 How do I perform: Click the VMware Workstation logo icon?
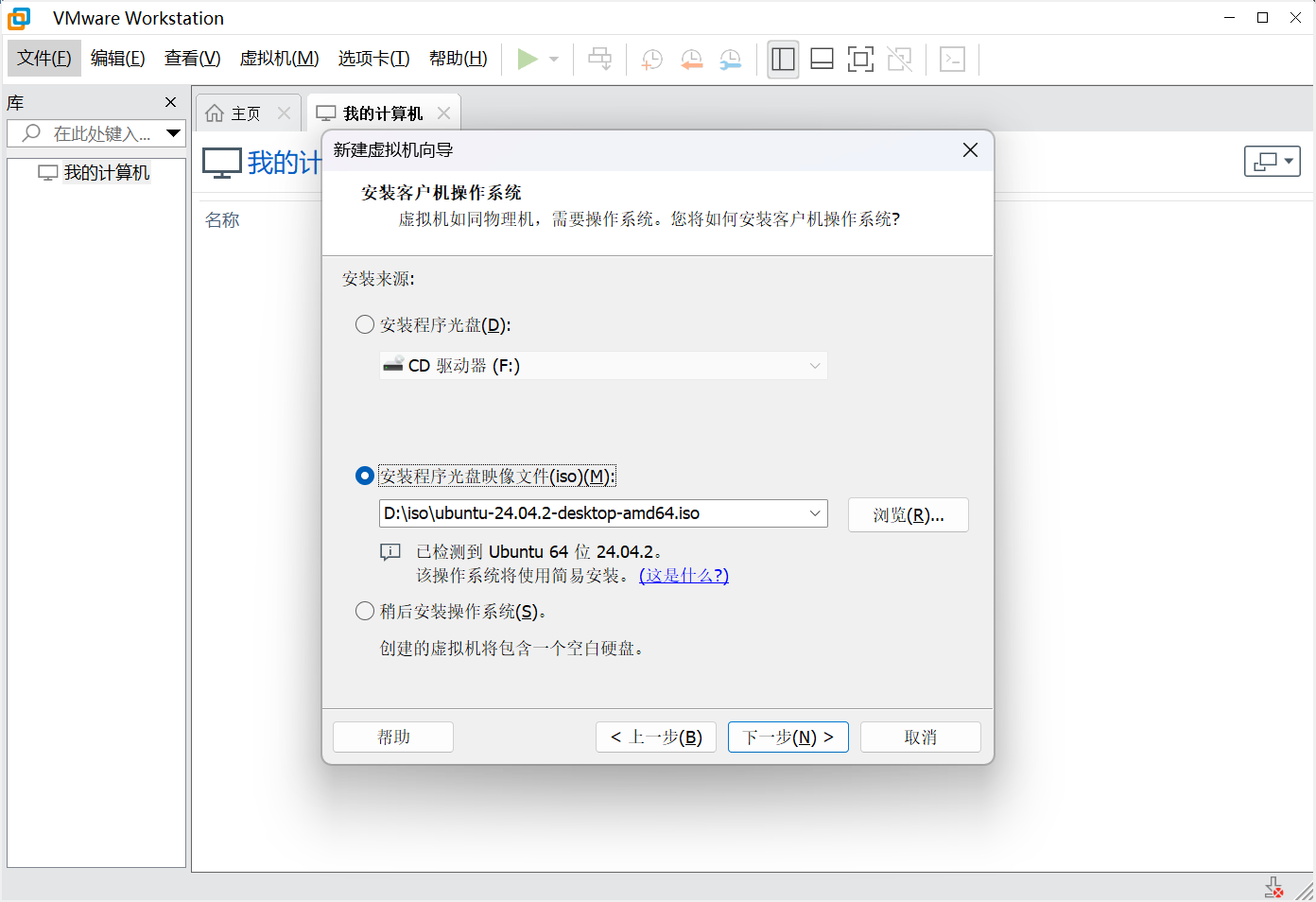[x=20, y=18]
